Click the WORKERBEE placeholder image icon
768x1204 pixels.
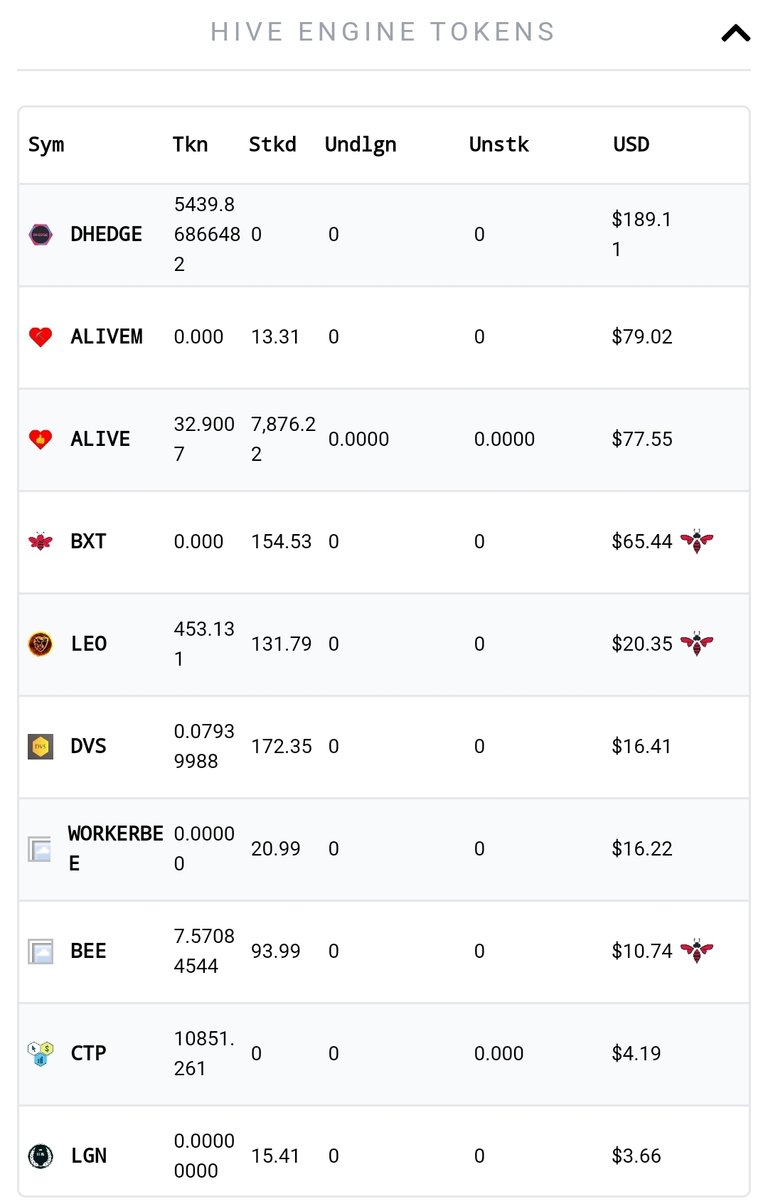click(40, 850)
